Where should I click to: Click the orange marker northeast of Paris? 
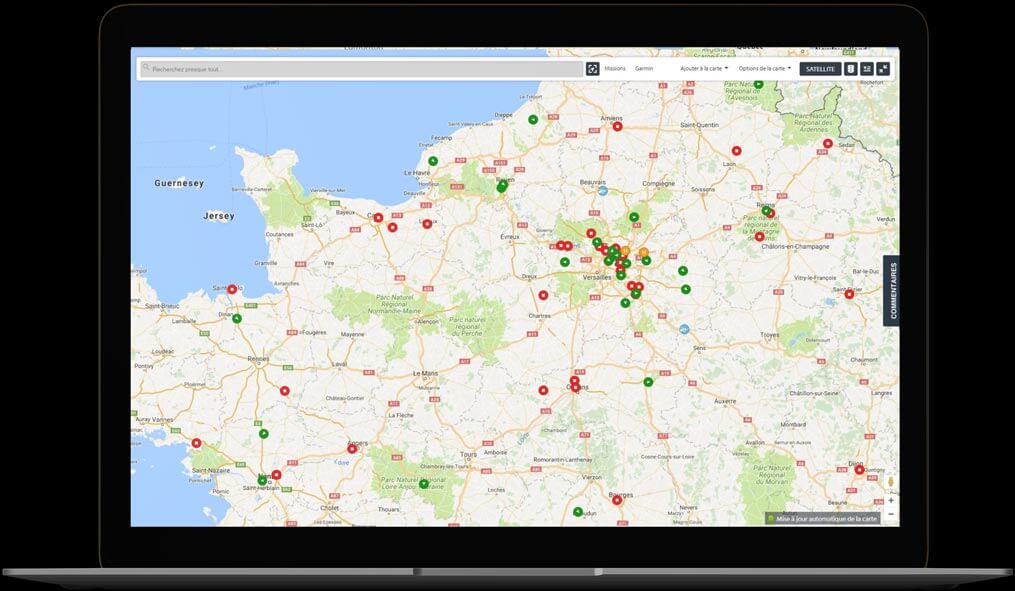pos(643,252)
